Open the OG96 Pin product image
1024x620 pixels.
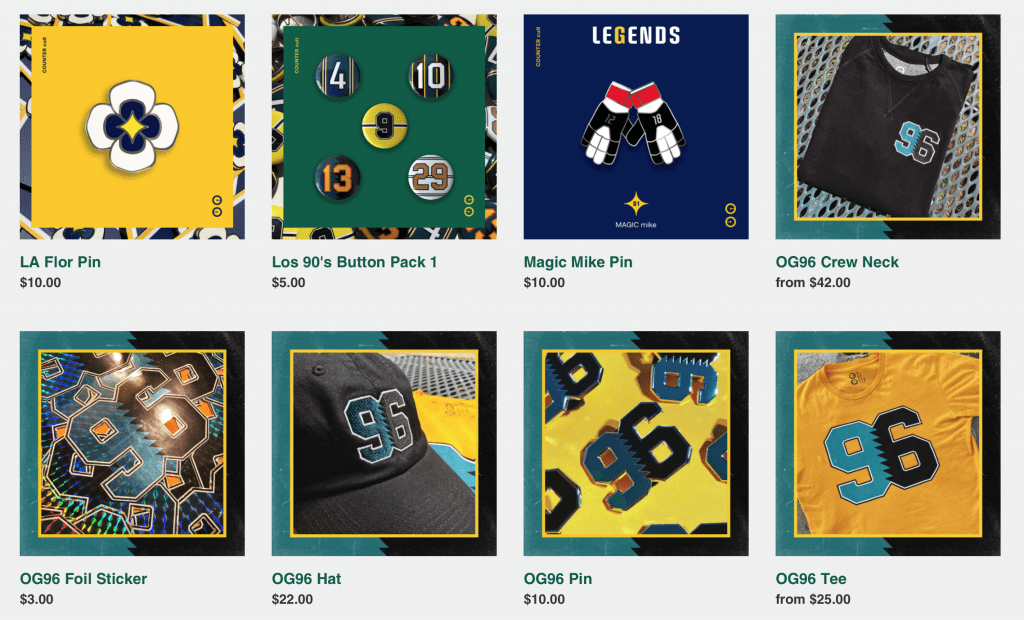(636, 444)
